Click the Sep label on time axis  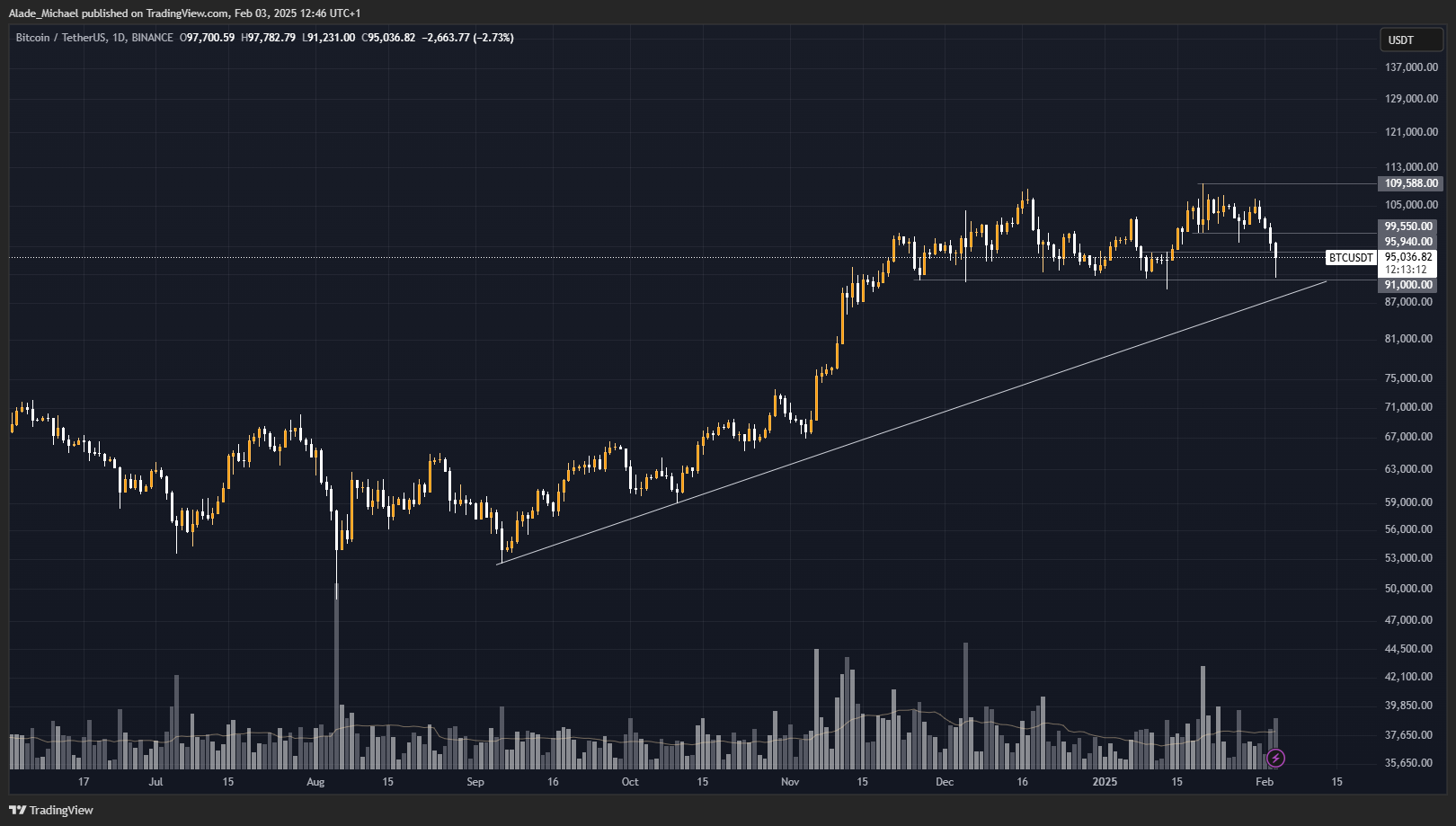(x=475, y=782)
